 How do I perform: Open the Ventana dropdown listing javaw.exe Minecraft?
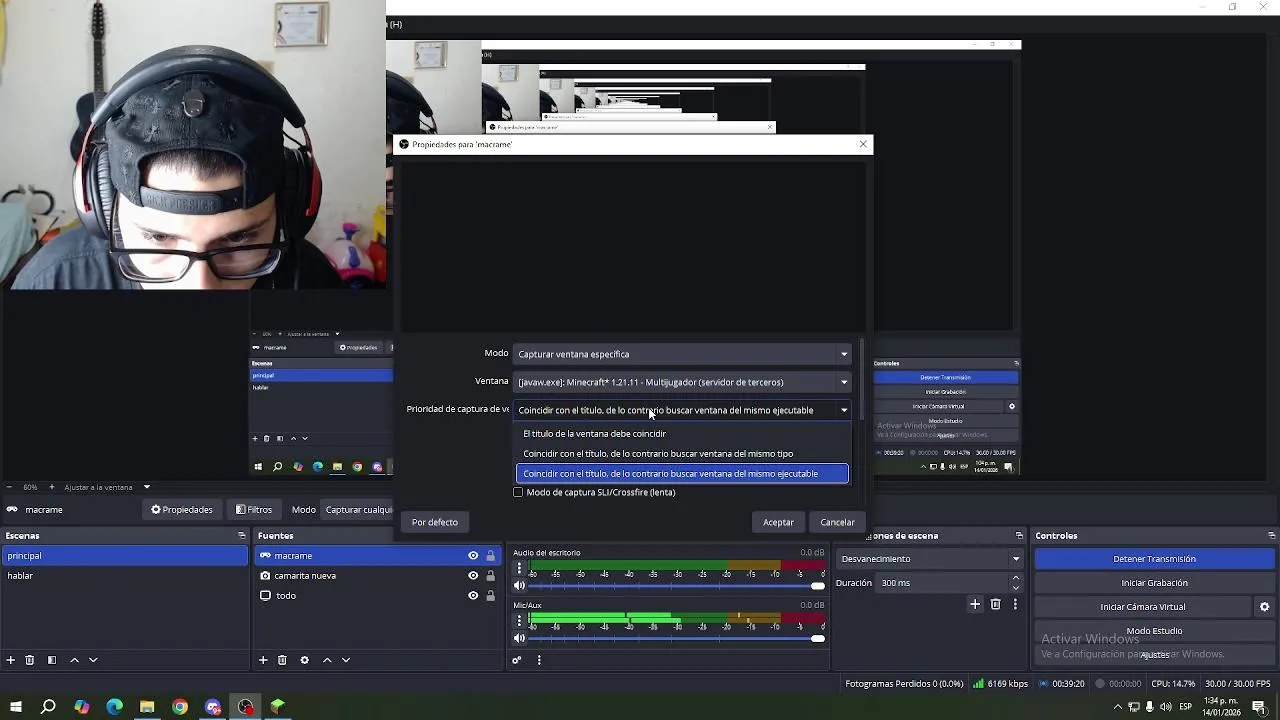point(682,382)
